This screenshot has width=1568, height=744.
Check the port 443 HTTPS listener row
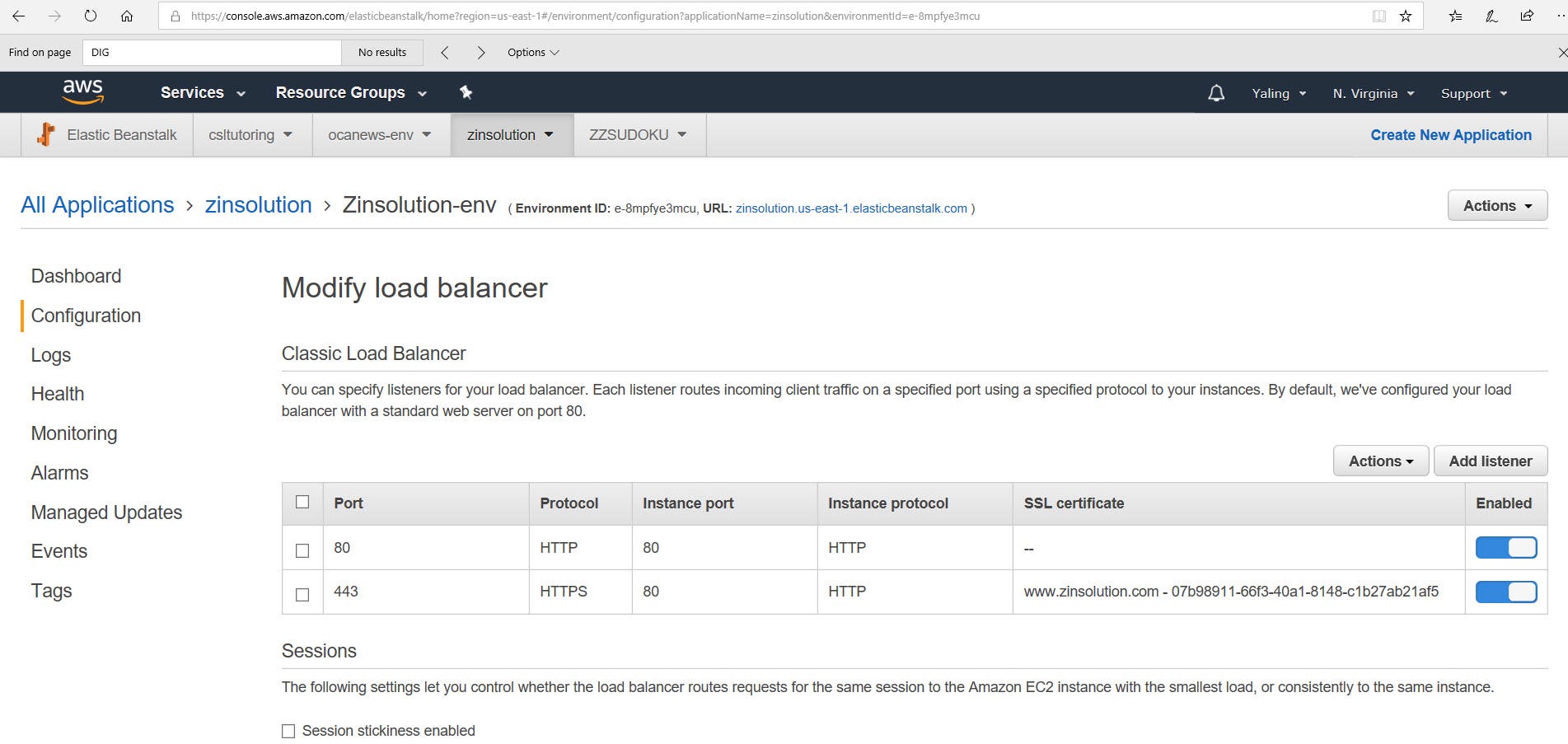click(x=302, y=594)
